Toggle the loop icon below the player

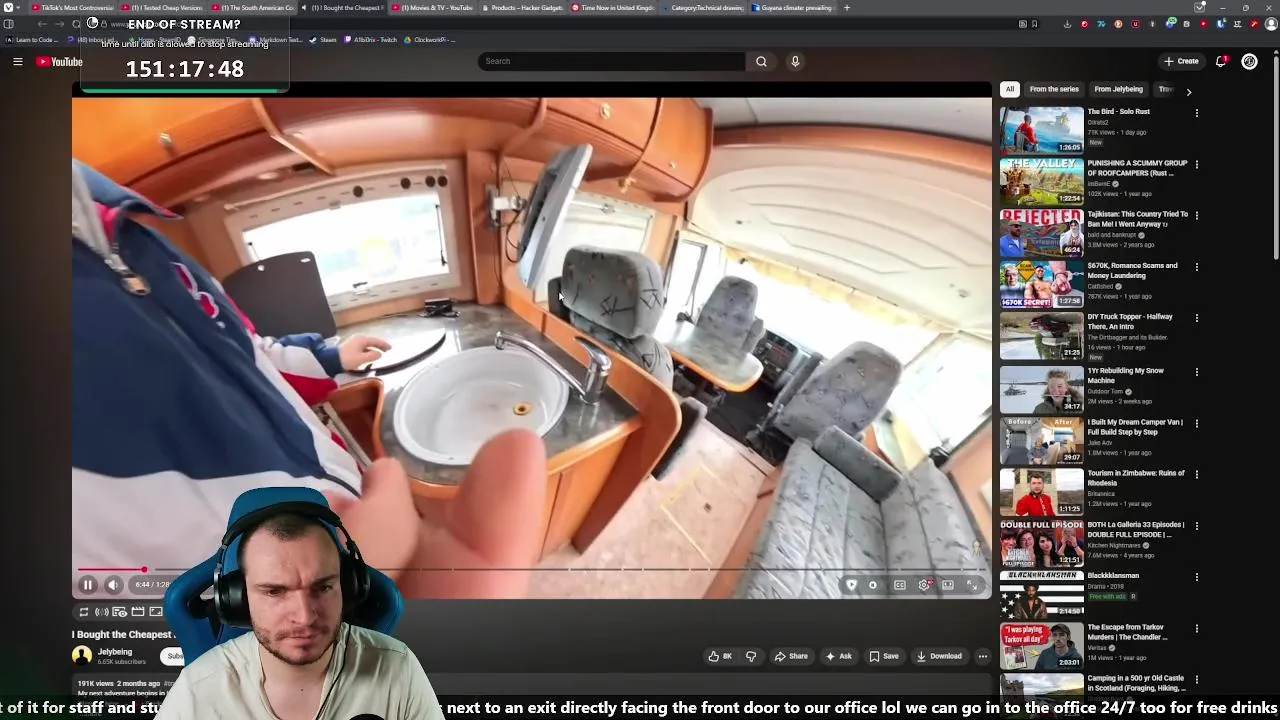(x=84, y=612)
